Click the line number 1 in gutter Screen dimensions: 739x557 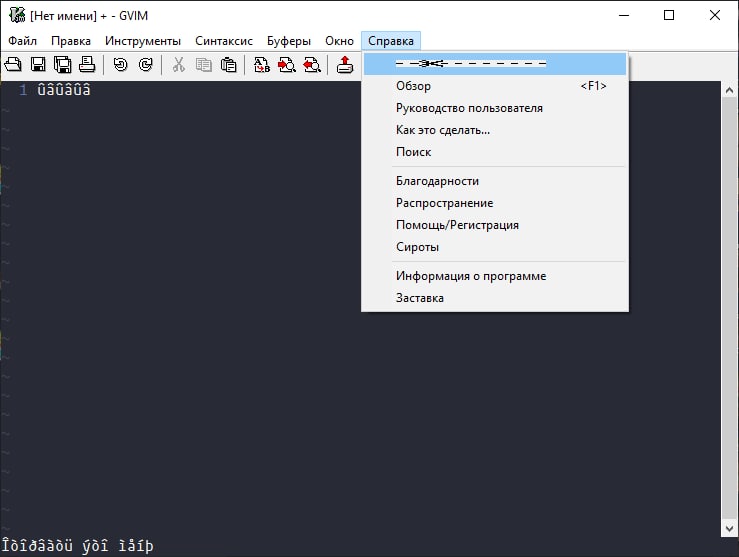tap(23, 90)
